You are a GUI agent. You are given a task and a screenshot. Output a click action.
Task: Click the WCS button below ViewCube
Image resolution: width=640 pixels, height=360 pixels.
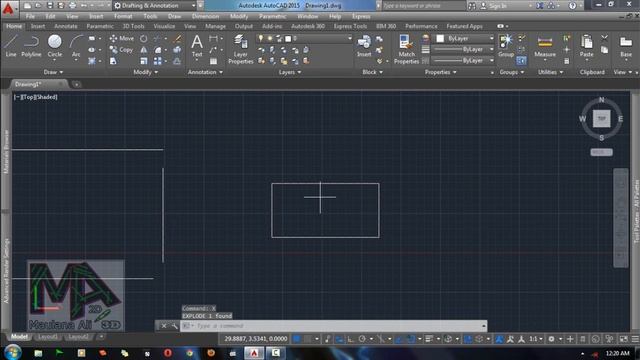[x=602, y=152]
